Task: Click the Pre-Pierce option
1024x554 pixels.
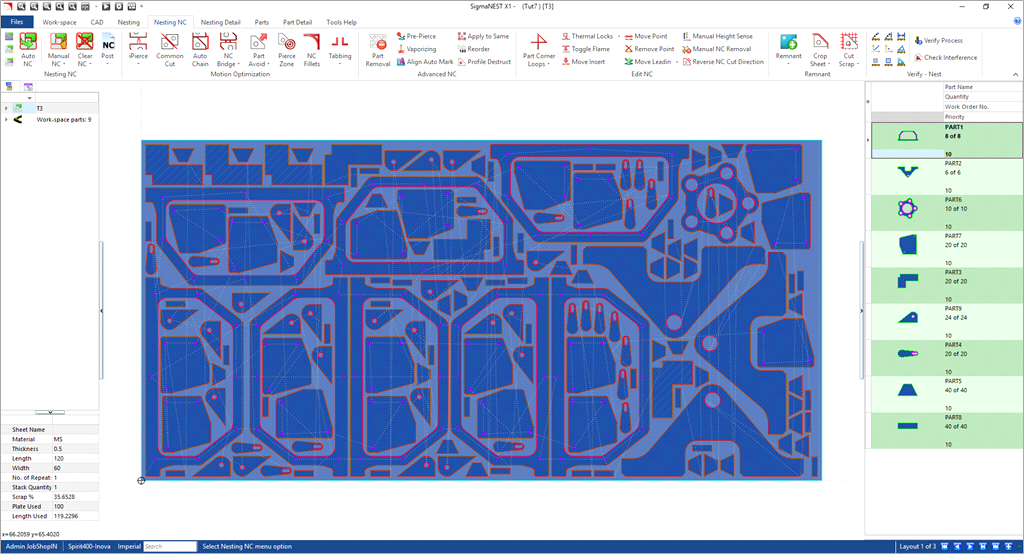Action: (416, 36)
